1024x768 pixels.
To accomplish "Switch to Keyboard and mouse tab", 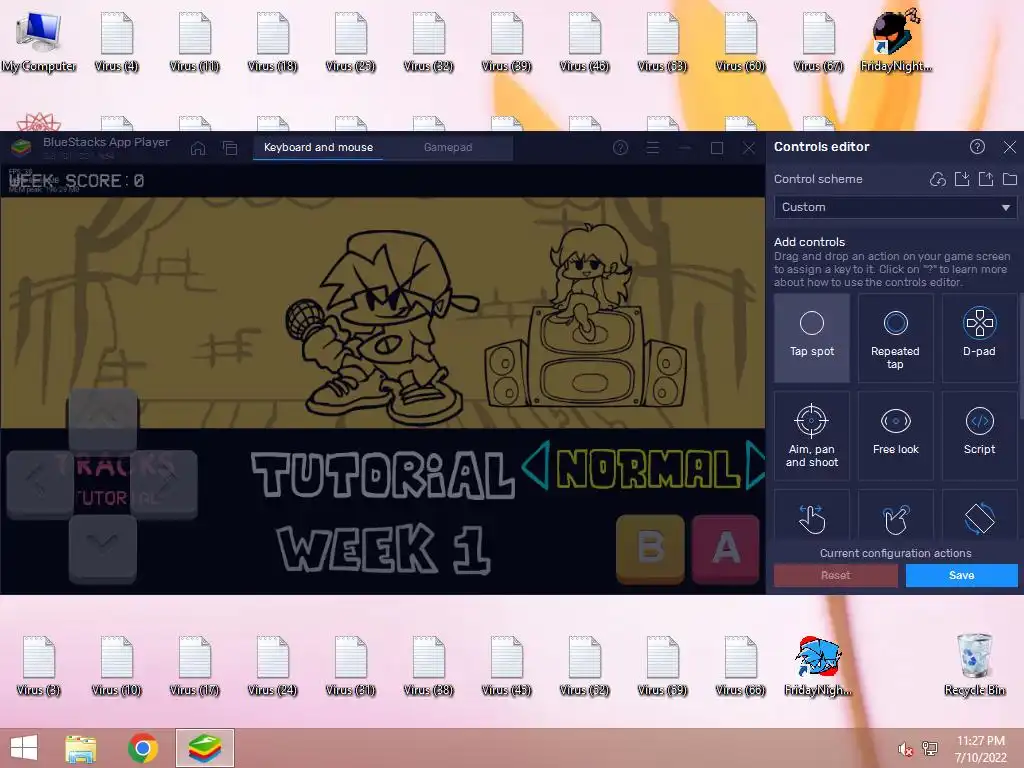I will [318, 148].
